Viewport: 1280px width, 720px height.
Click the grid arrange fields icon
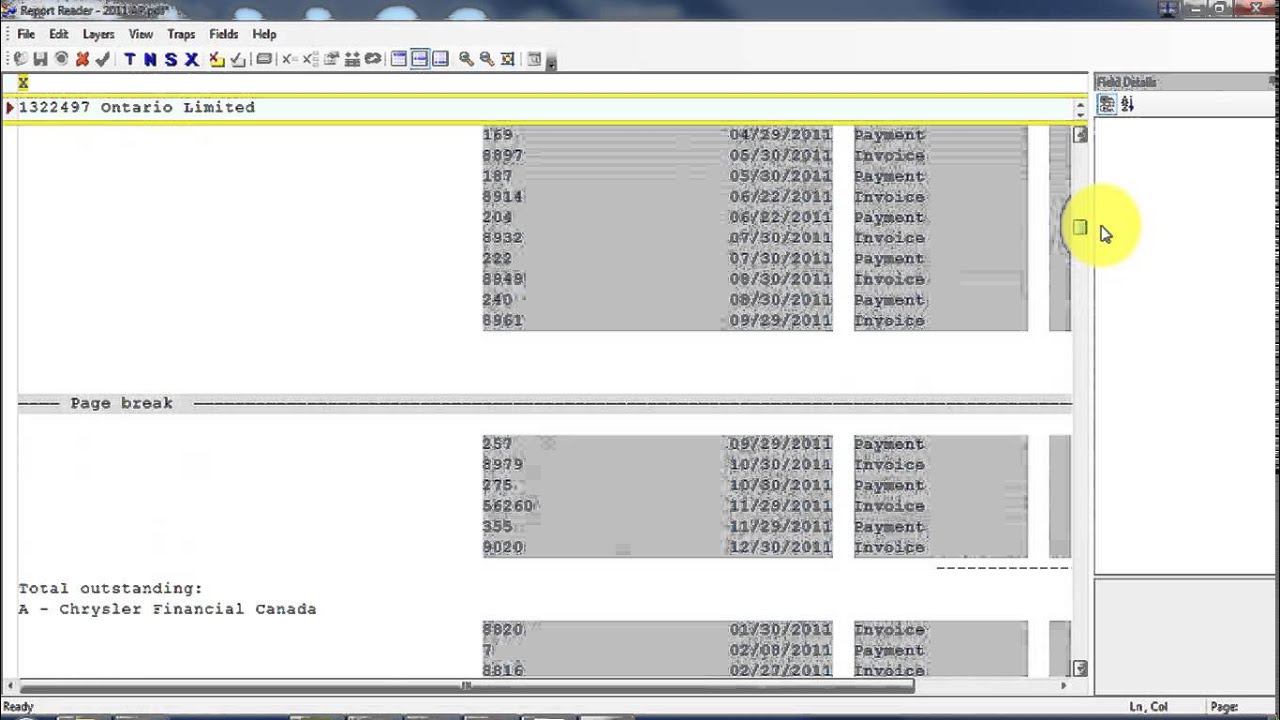(352, 59)
